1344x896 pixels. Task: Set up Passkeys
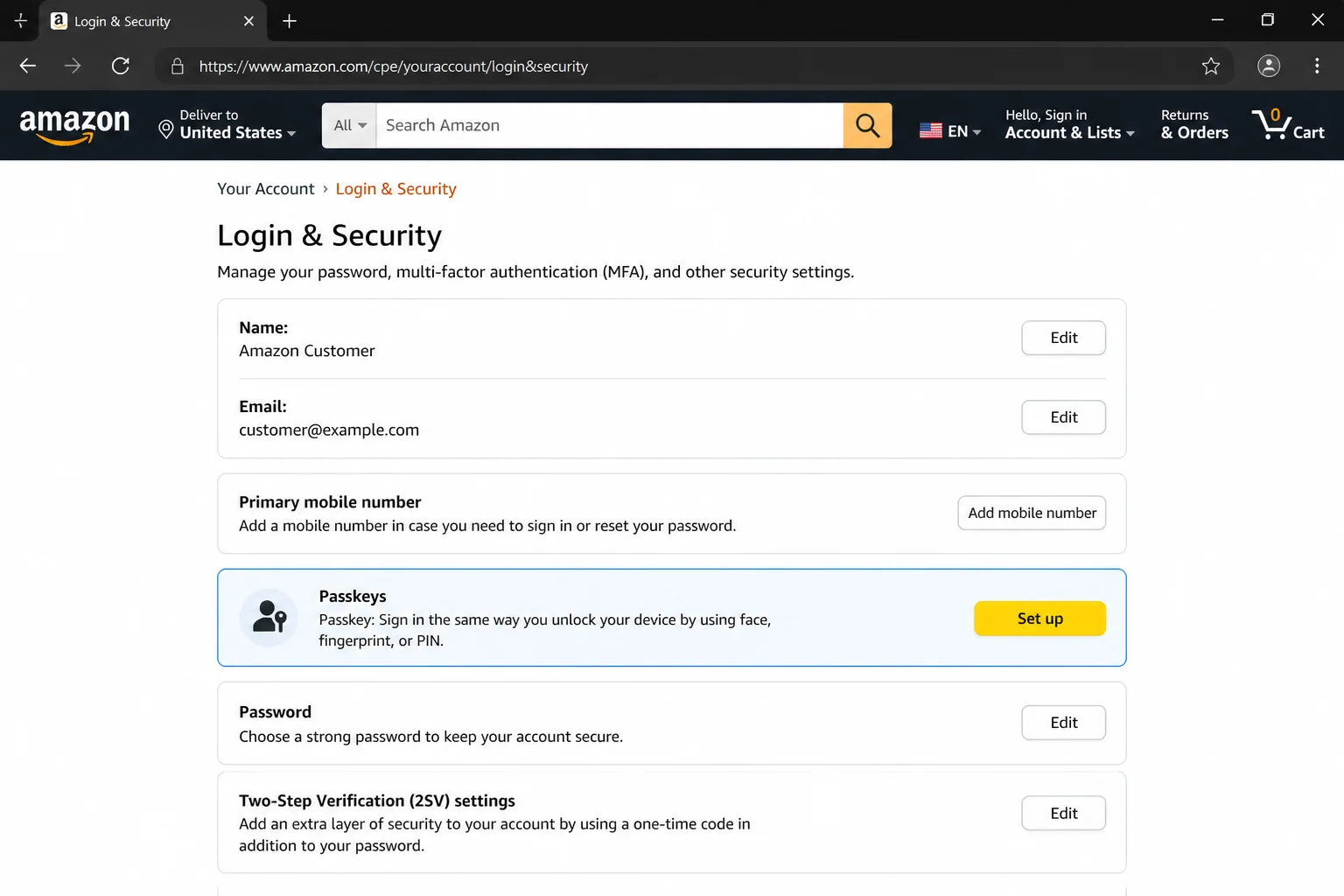point(1039,619)
